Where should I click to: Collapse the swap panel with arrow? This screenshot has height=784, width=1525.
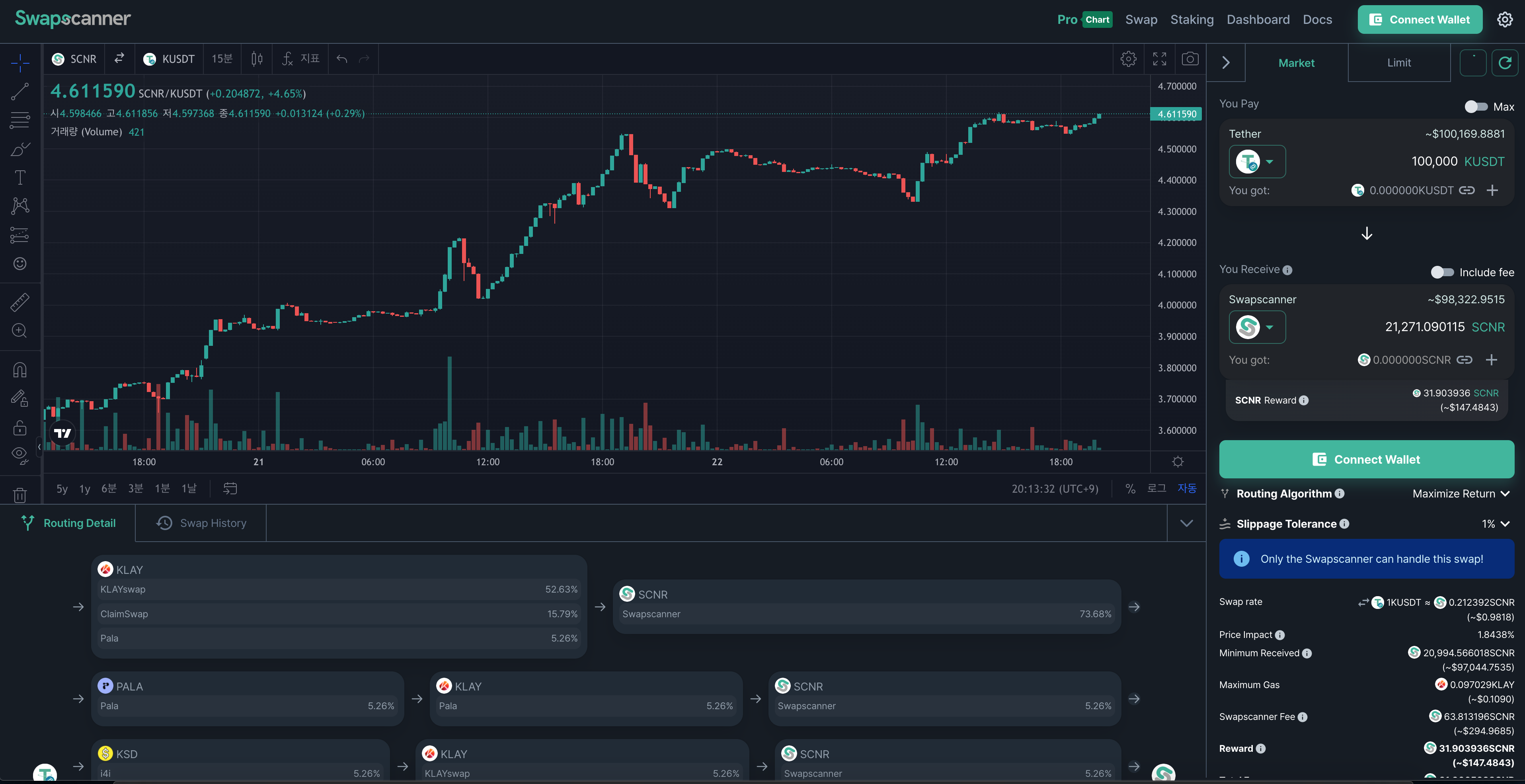pyautogui.click(x=1226, y=63)
